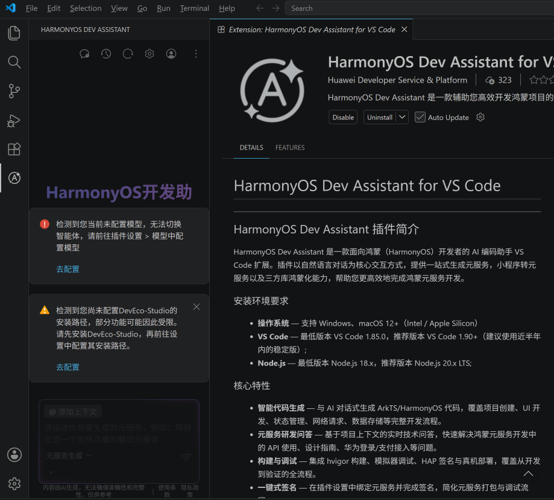Focus the chat prompt input area
Image resolution: width=554 pixels, height=500 pixels.
[x=118, y=433]
